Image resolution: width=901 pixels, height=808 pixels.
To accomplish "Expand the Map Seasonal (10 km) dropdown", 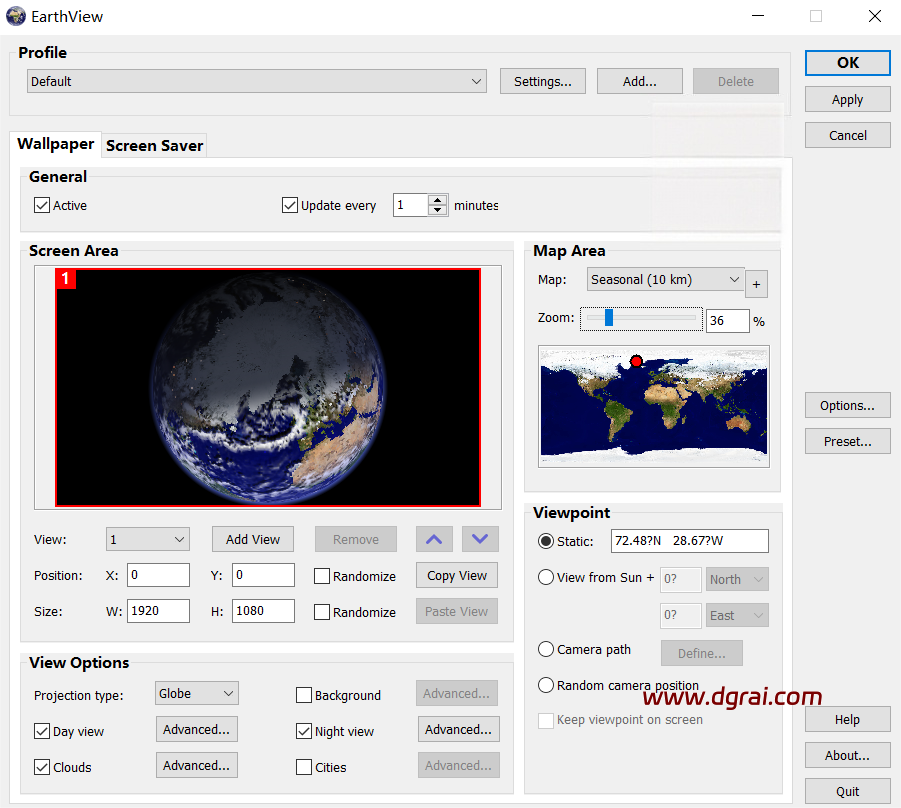I will [x=665, y=280].
